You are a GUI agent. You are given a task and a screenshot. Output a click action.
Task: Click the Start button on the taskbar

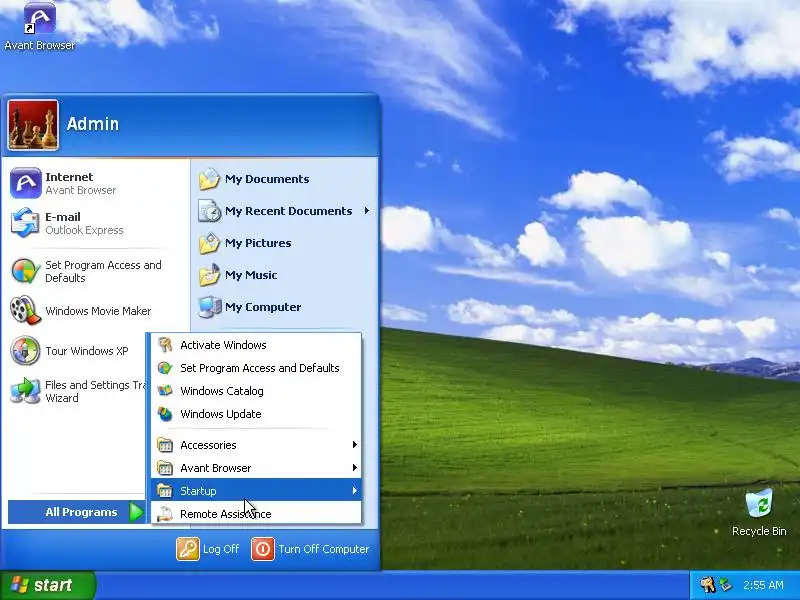coord(48,585)
